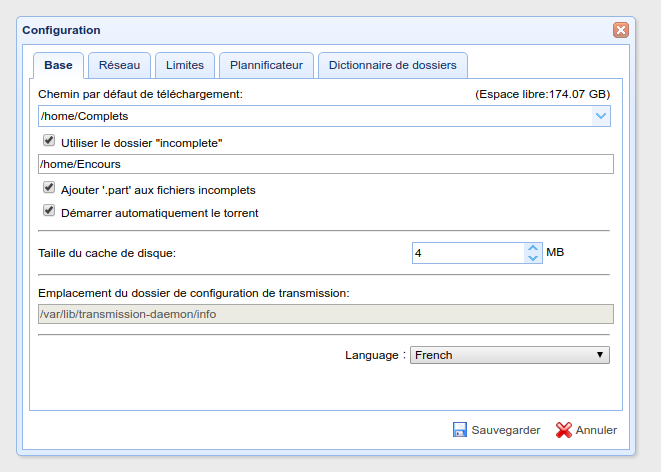This screenshot has width=661, height=472.
Task: Click the Sauvegarder button label
Action: 505,430
